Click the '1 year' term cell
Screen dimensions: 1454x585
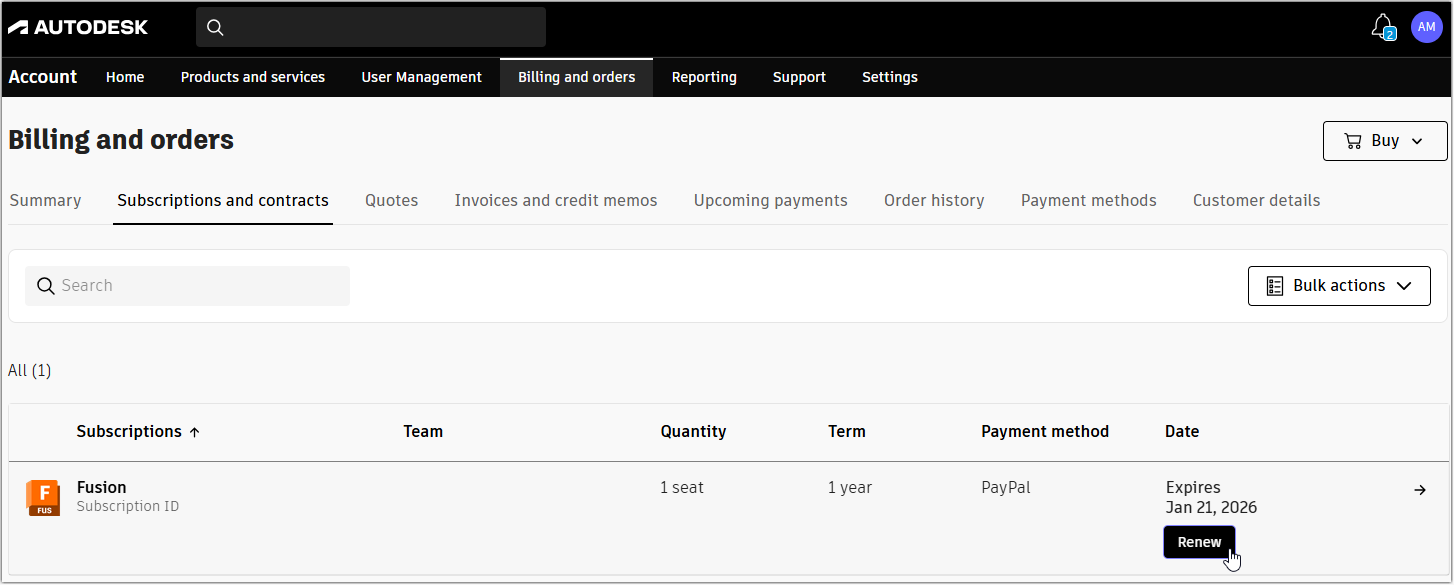tap(850, 487)
